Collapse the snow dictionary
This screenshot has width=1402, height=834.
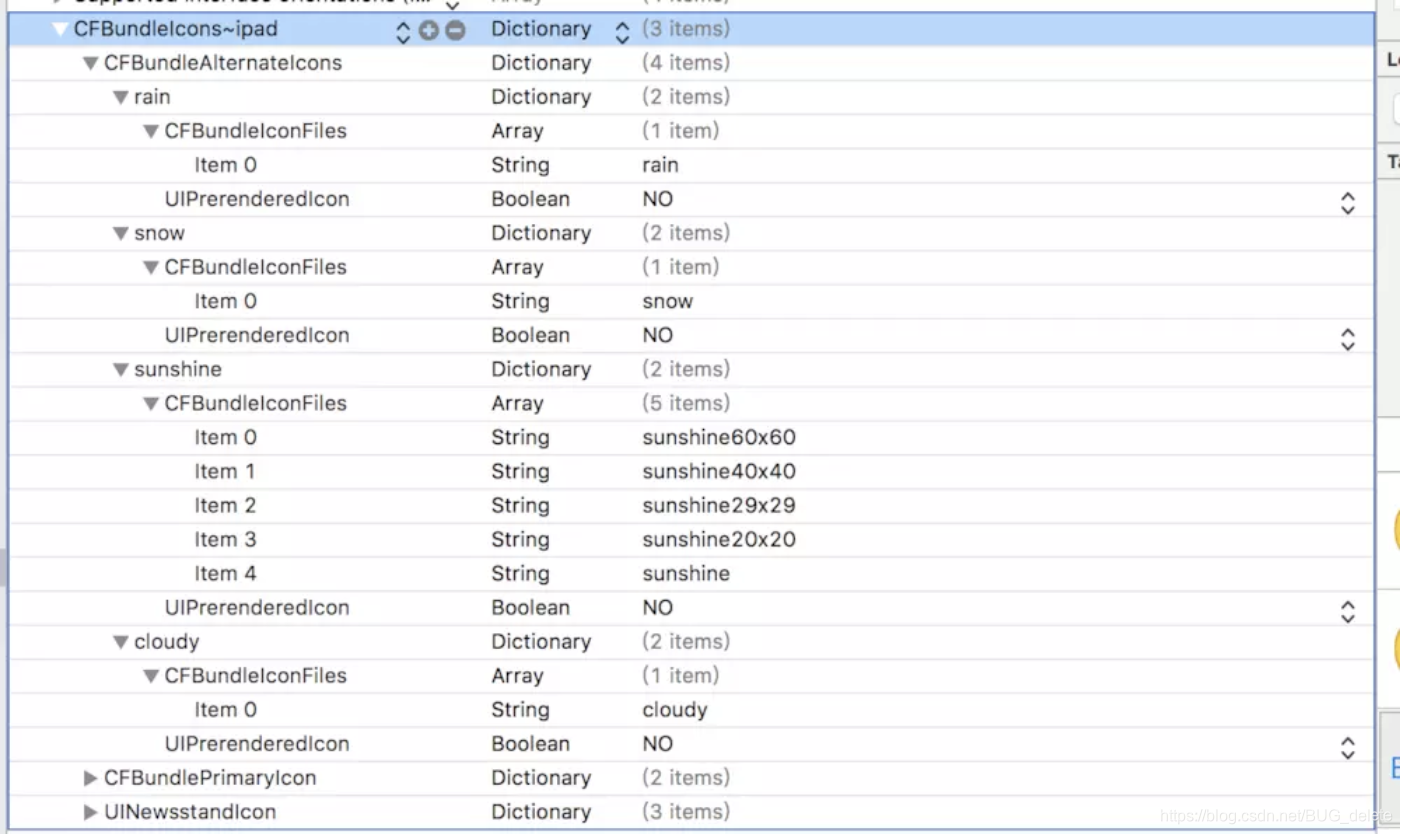pyautogui.click(x=121, y=234)
